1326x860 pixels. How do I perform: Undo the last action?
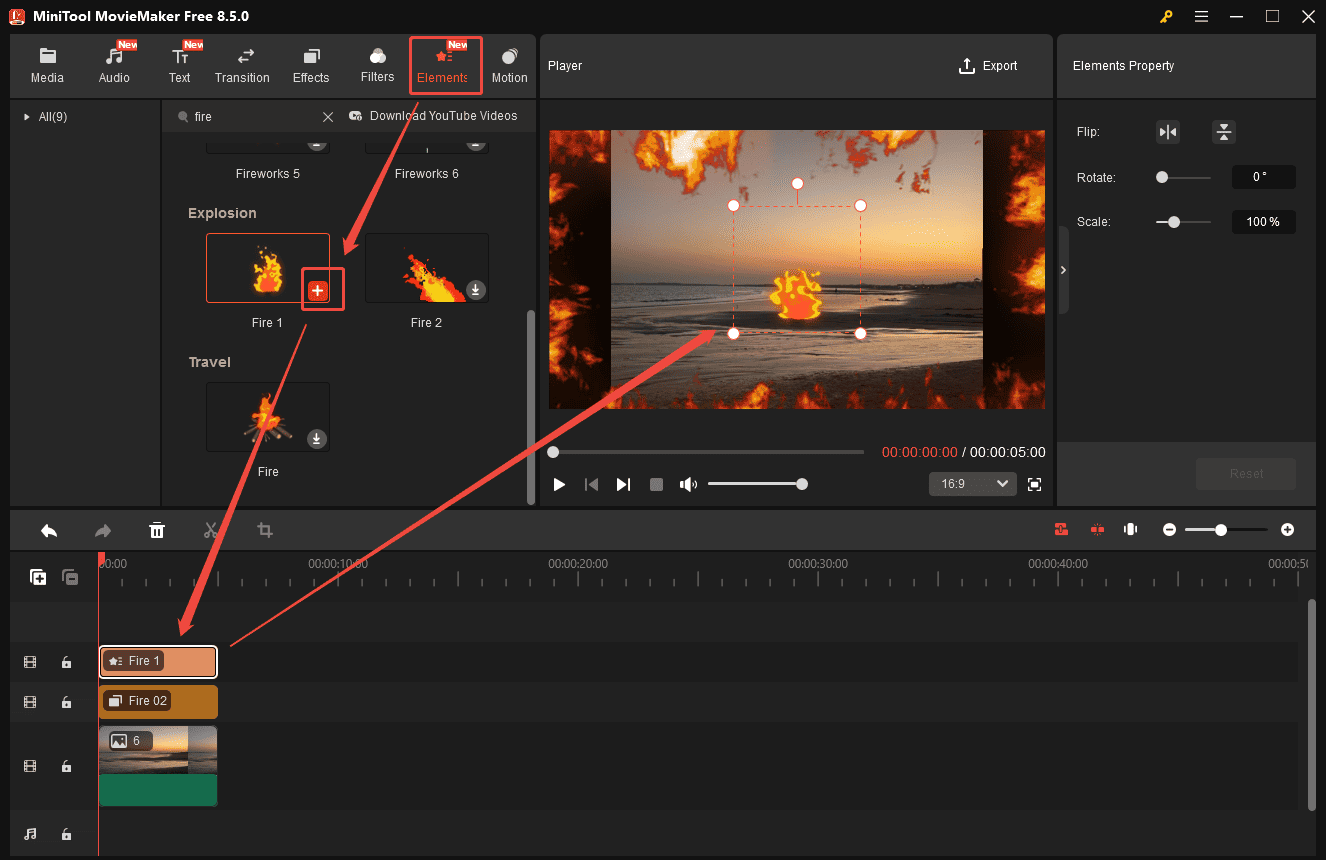[48, 530]
